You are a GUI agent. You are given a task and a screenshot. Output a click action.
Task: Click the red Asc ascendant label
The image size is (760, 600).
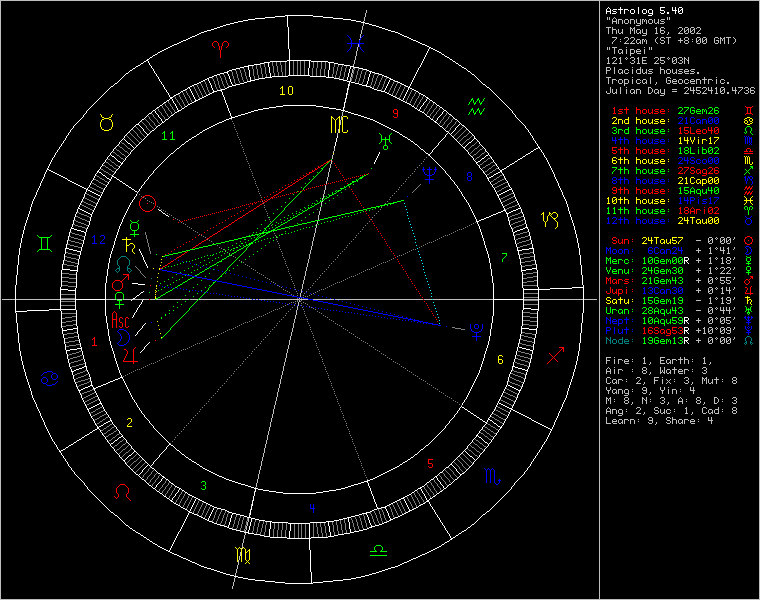pyautogui.click(x=120, y=321)
